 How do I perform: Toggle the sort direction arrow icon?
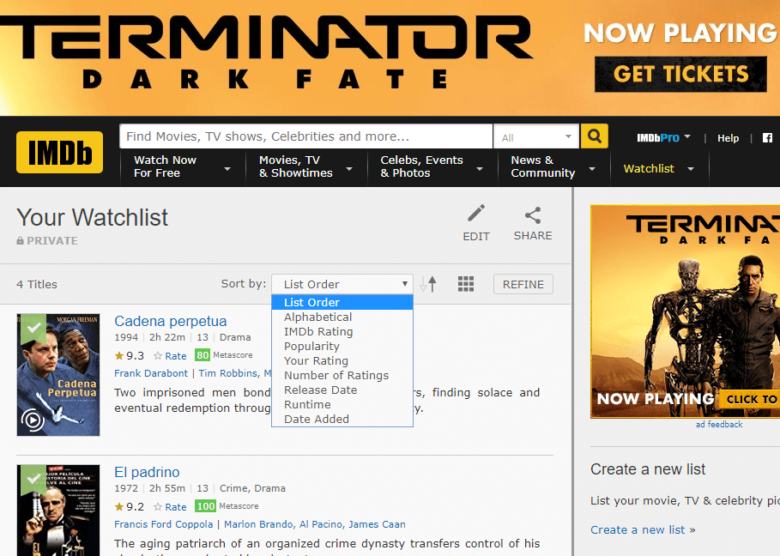point(430,284)
